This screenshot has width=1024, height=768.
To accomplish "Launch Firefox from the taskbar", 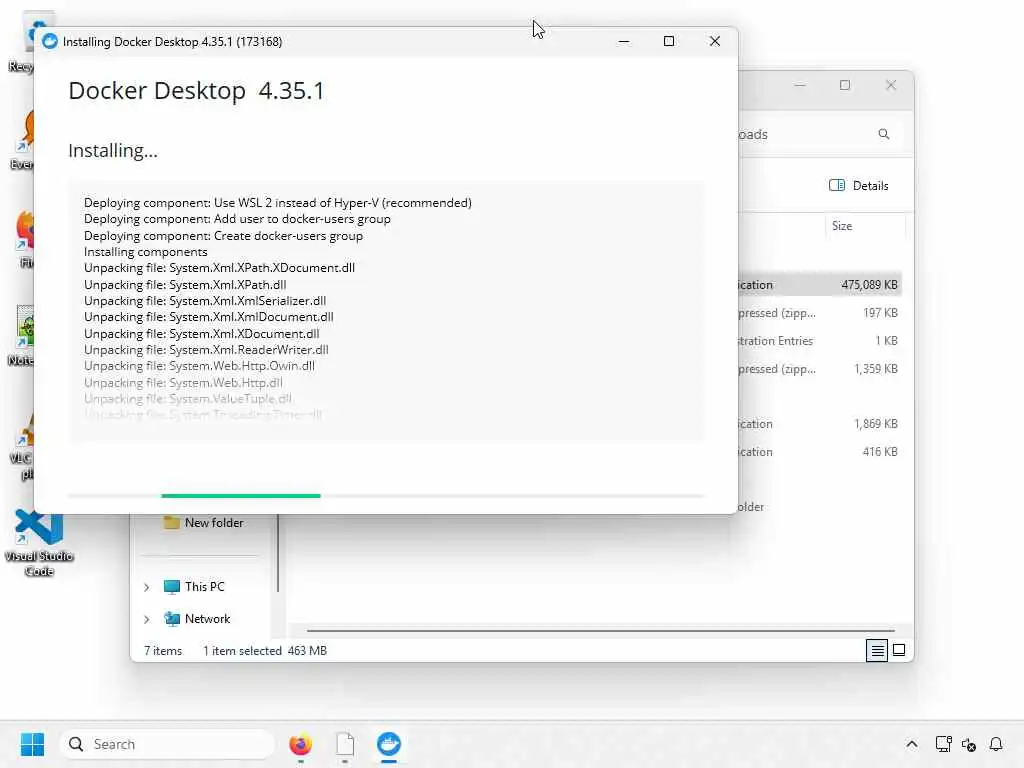I will coord(300,744).
